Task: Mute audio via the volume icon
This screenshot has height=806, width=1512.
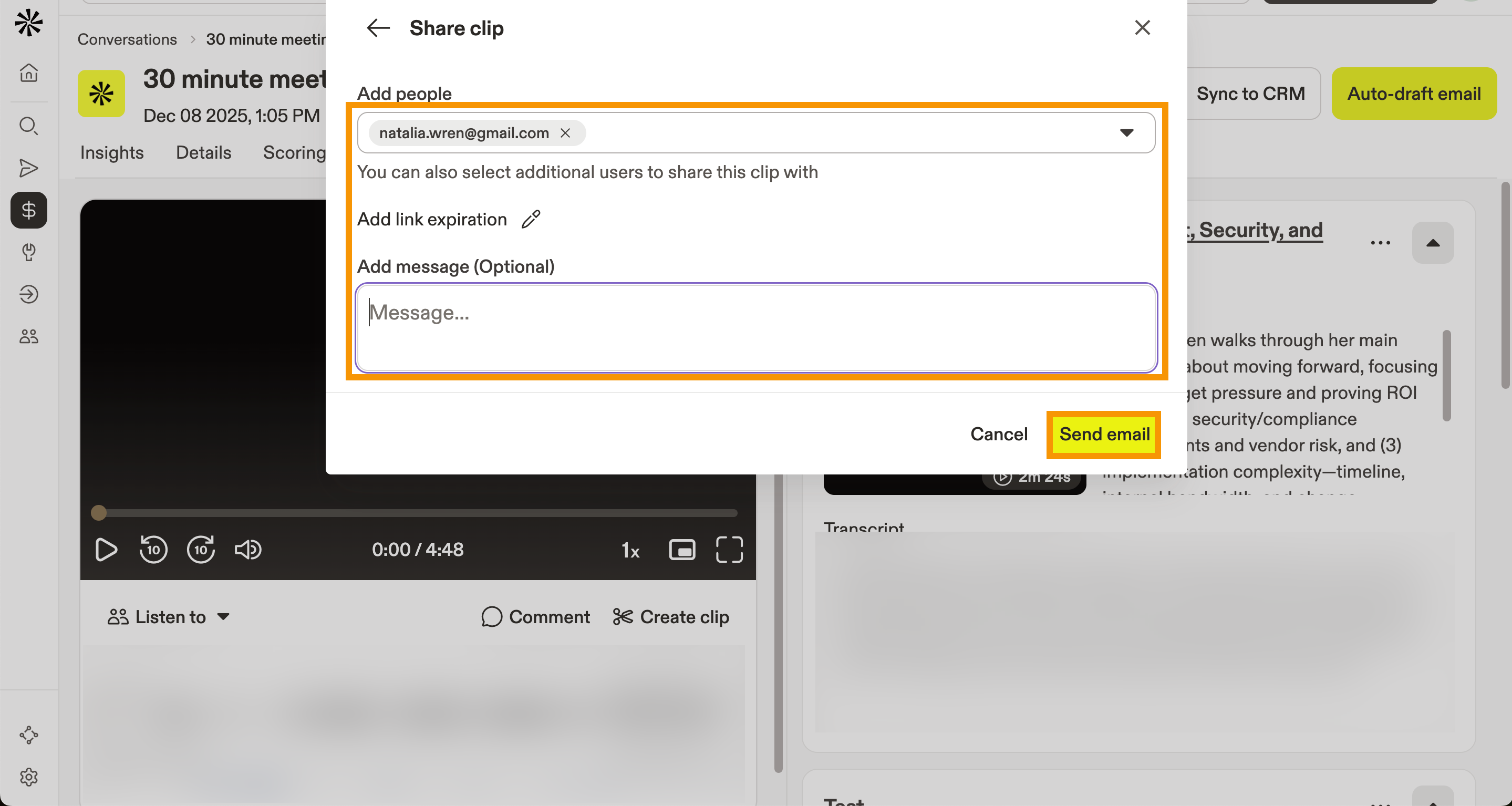Action: tap(247, 550)
